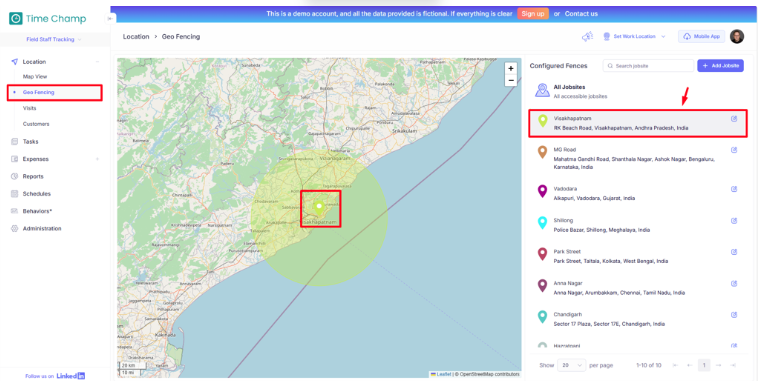This screenshot has width=760, height=381.
Task: Jump to the first page arrow
Action: (x=675, y=365)
